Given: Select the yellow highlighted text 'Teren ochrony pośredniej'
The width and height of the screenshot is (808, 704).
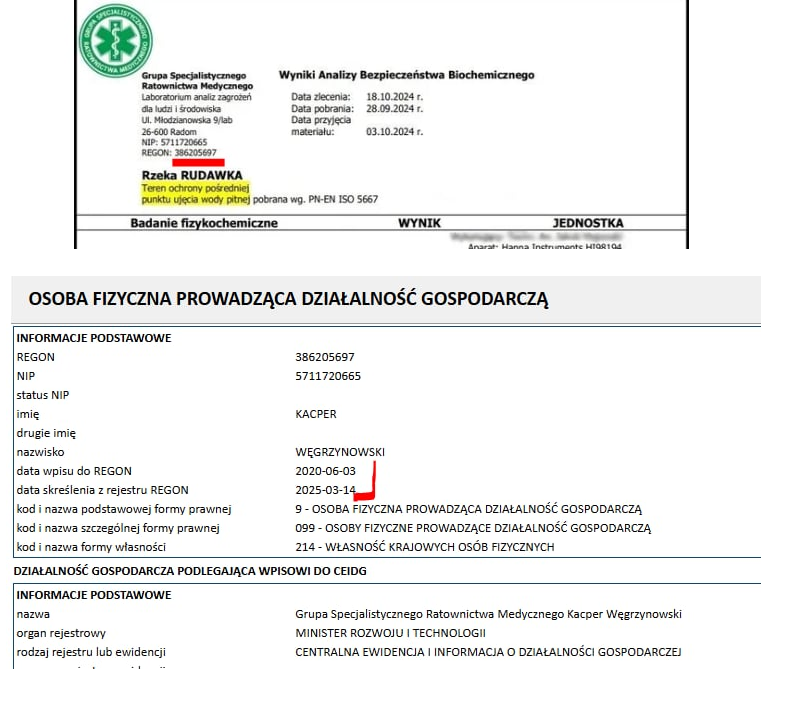Looking at the screenshot, I should click(196, 187).
